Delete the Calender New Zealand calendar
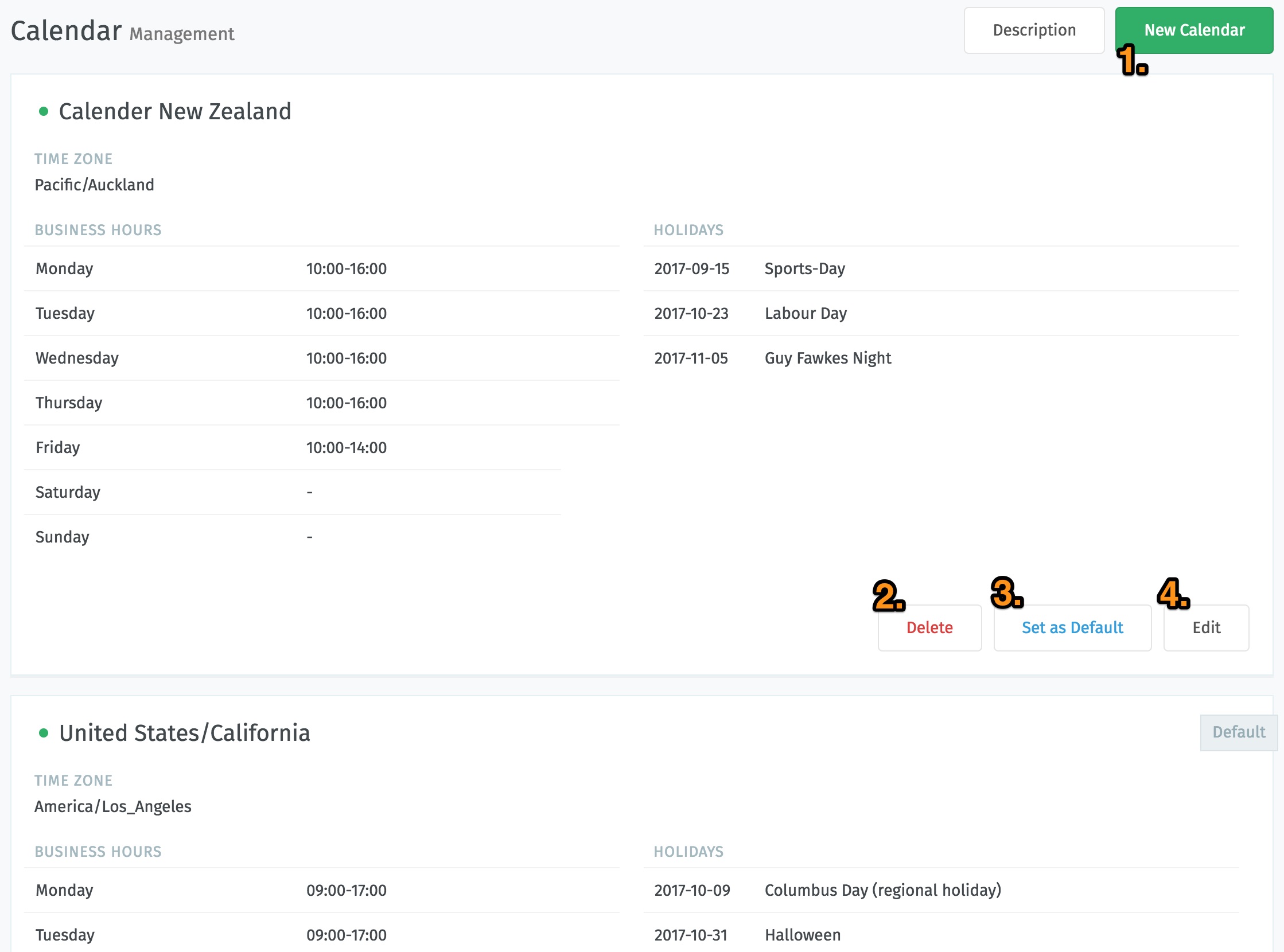Screen dimensions: 1284x952 [929, 627]
